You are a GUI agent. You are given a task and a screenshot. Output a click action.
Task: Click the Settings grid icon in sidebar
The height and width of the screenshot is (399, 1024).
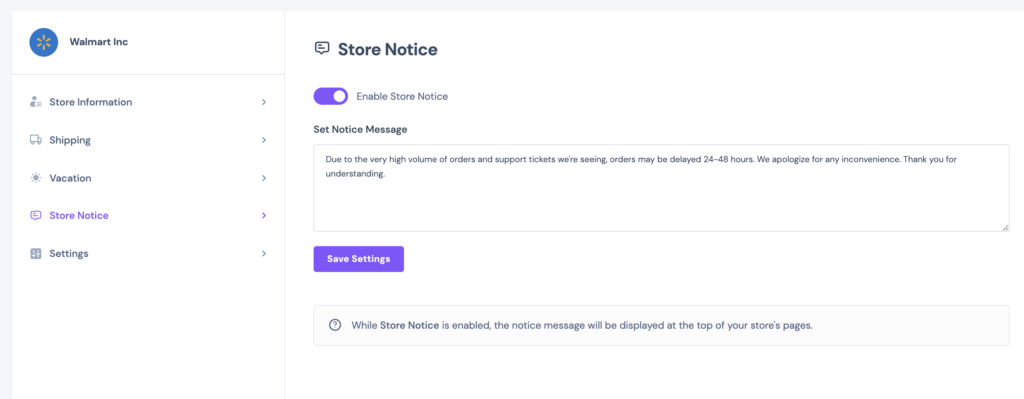click(x=36, y=253)
